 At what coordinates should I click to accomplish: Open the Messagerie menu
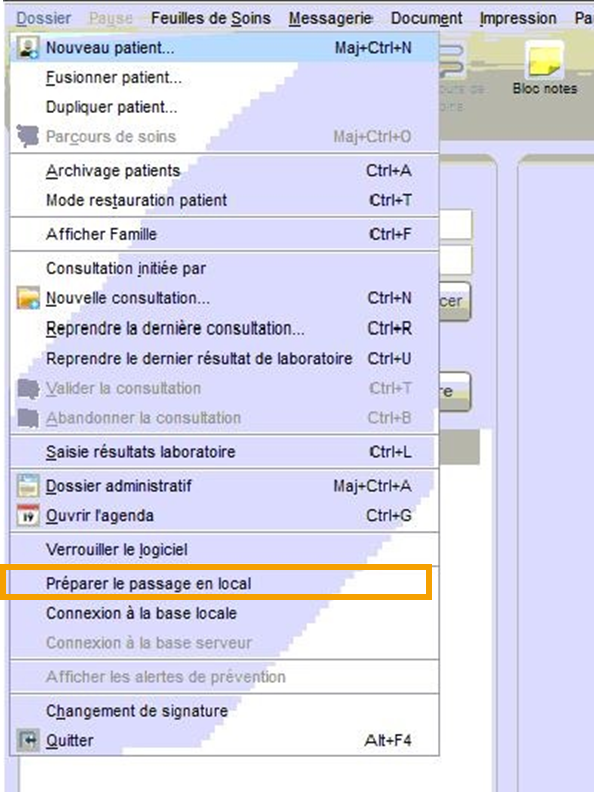[x=330, y=18]
